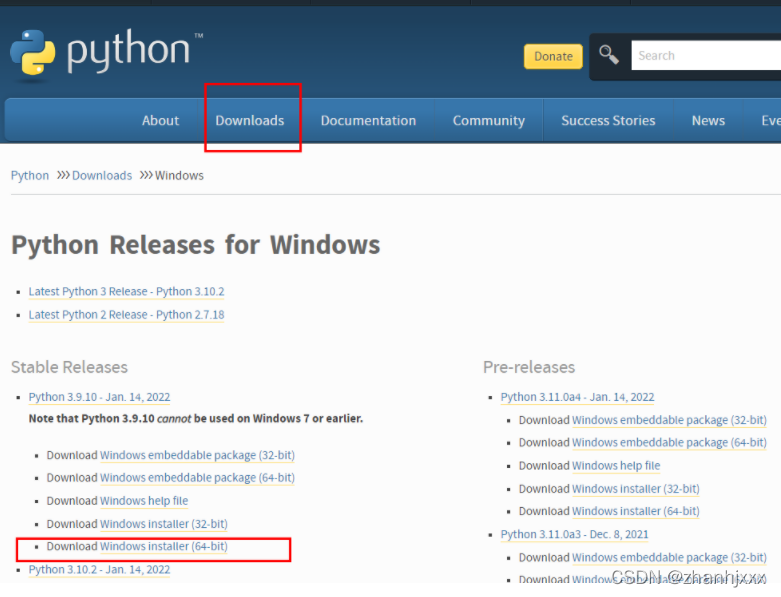Download 3.11.0a4 Windows help file

pyautogui.click(x=616, y=466)
